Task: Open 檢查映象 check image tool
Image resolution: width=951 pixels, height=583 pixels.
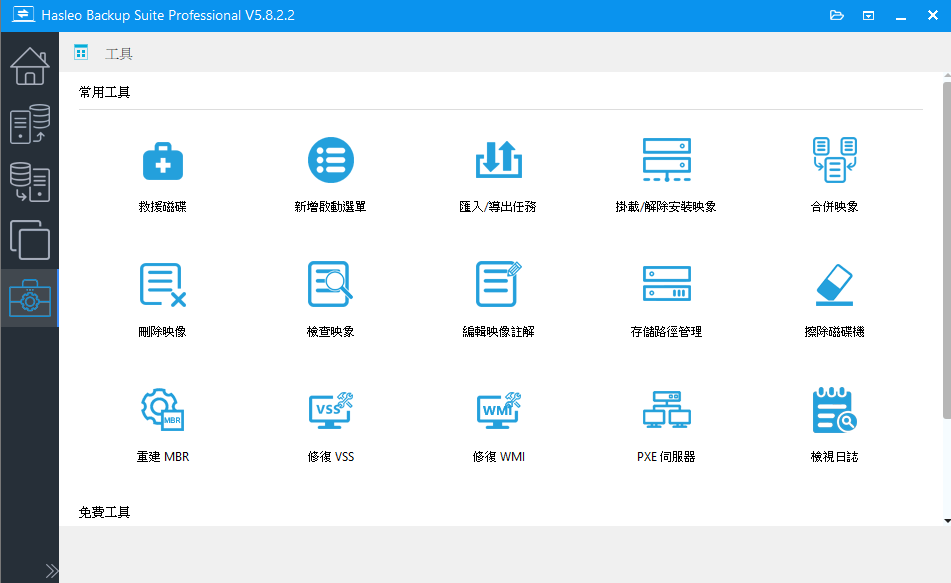Action: [331, 301]
